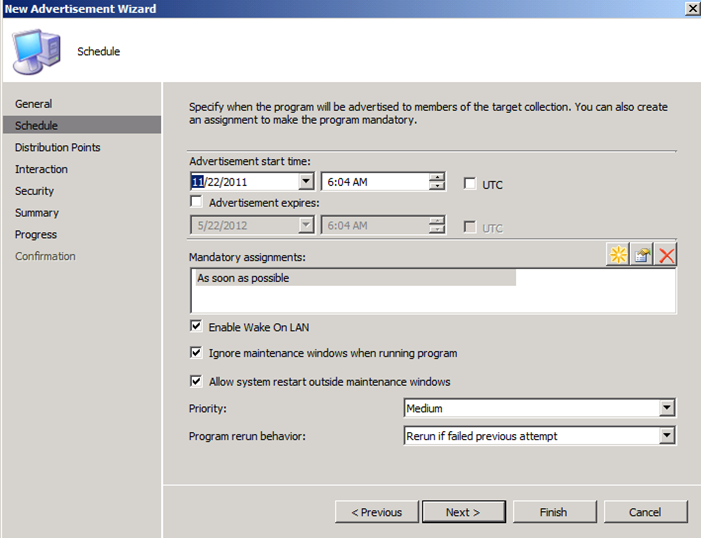701x538 pixels.
Task: Select the Progress wizard step
Action: click(x=36, y=234)
